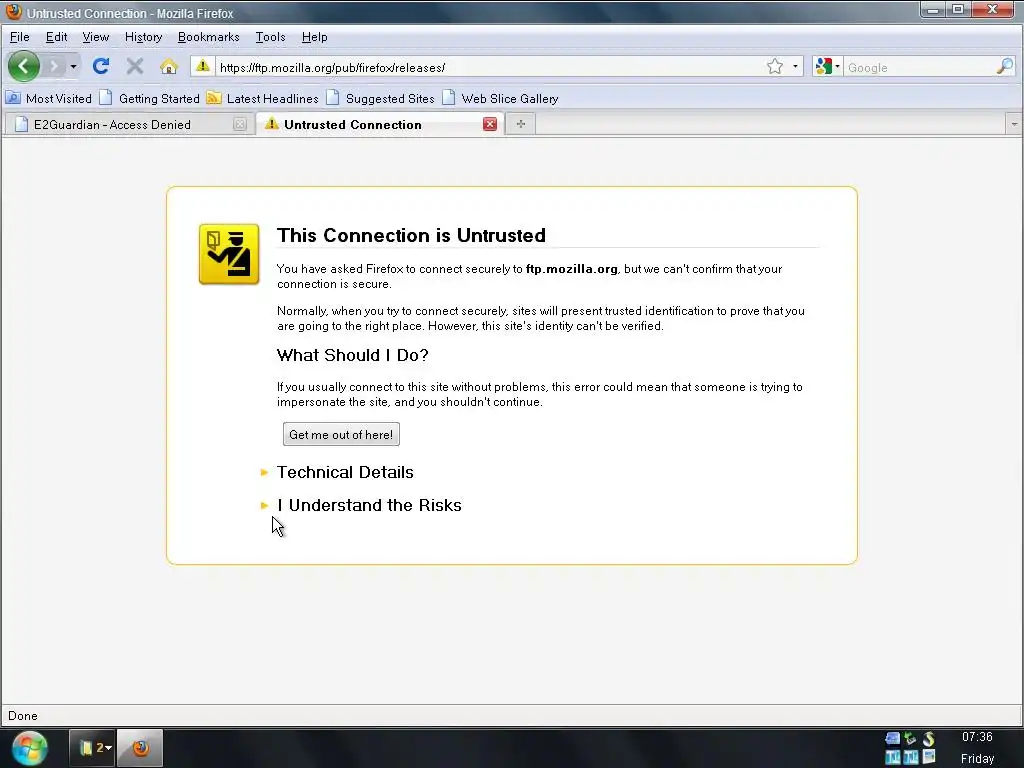The height and width of the screenshot is (768, 1024).
Task: Click the Stop loading X icon
Action: (x=135, y=66)
